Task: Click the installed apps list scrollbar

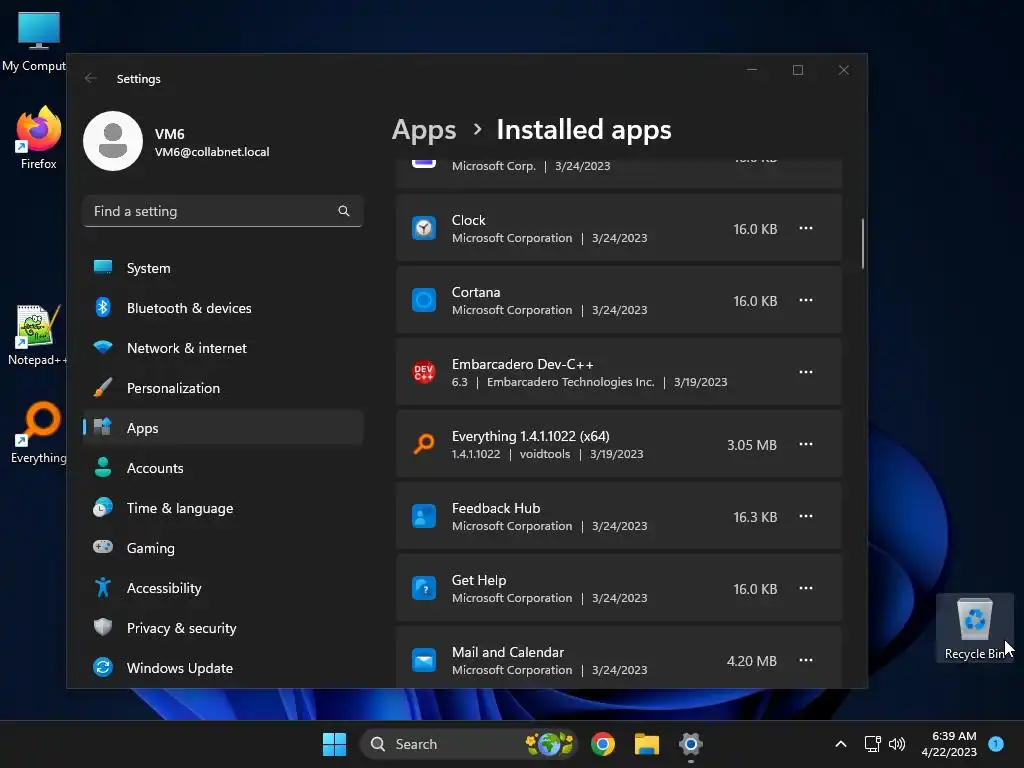Action: pos(863,244)
